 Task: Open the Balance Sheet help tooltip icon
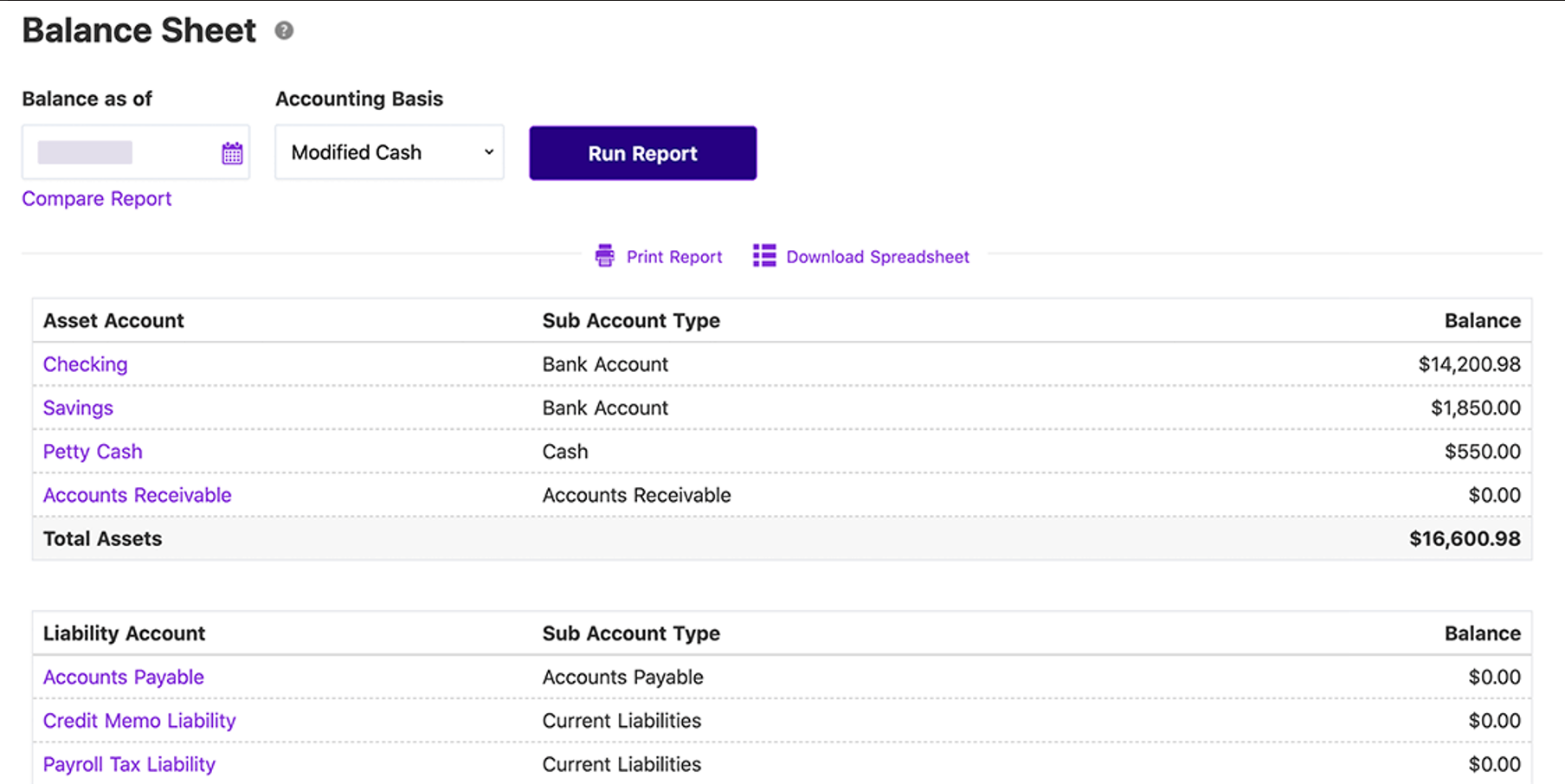[x=283, y=30]
